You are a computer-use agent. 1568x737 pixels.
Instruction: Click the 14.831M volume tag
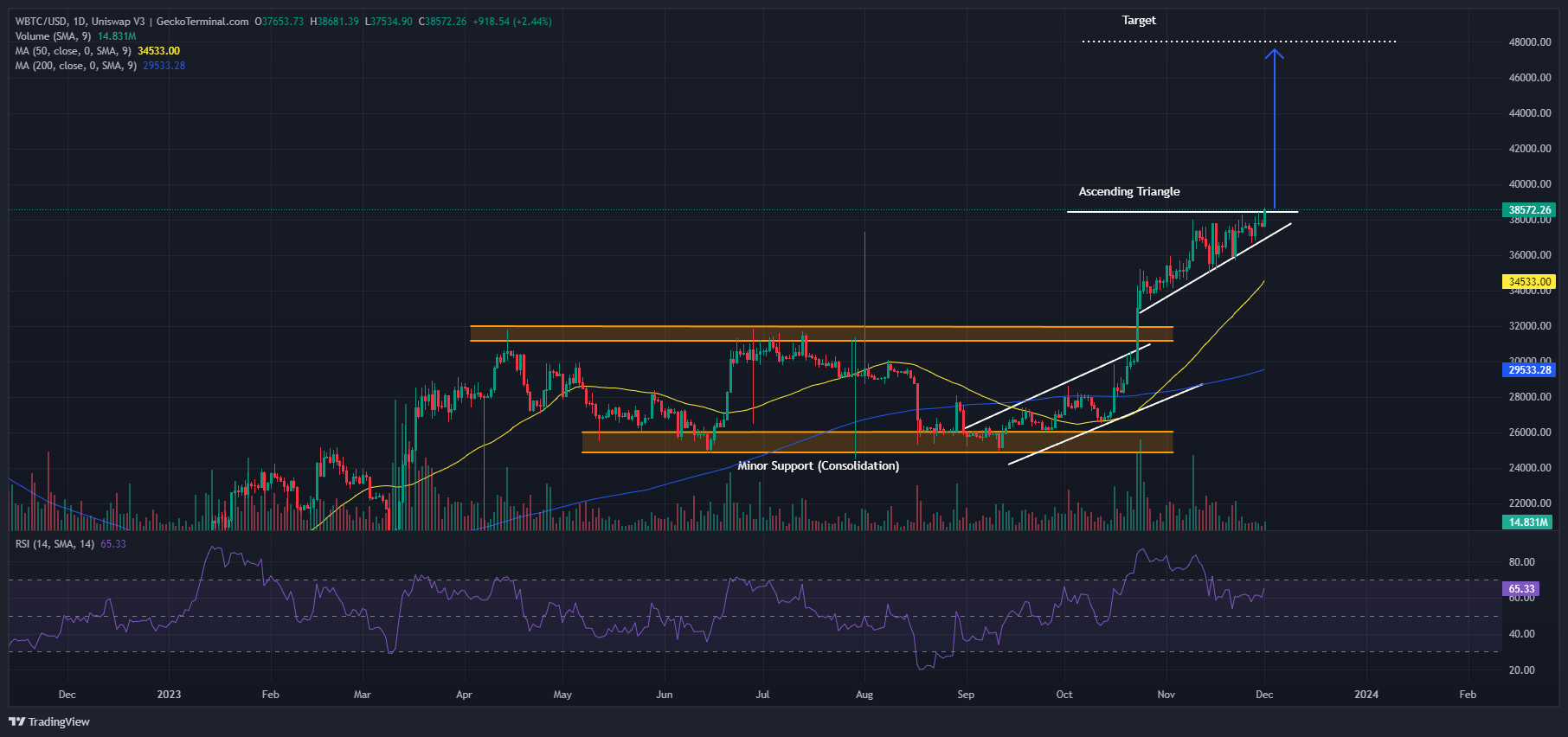(1528, 522)
